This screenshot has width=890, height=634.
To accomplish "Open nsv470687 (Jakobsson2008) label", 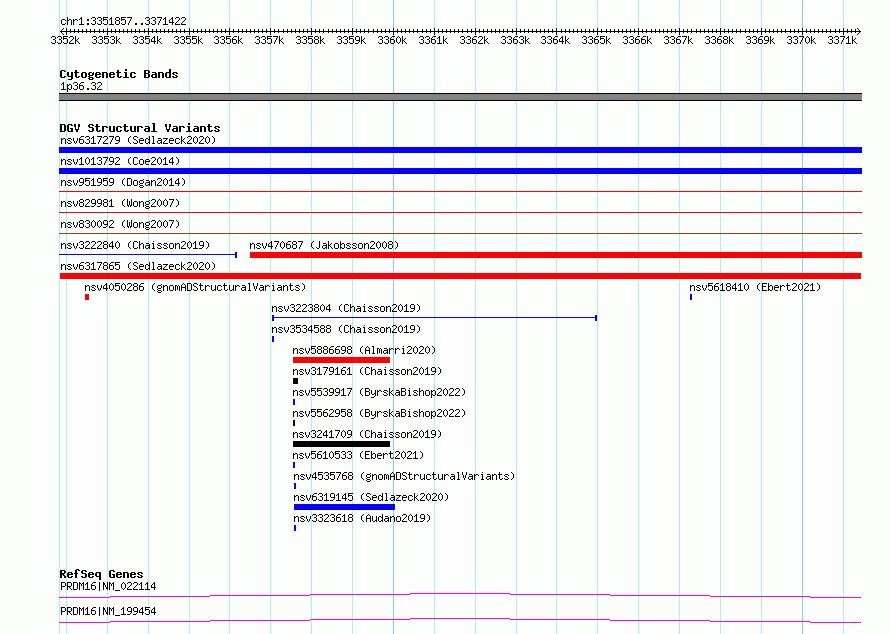I will 324,245.
